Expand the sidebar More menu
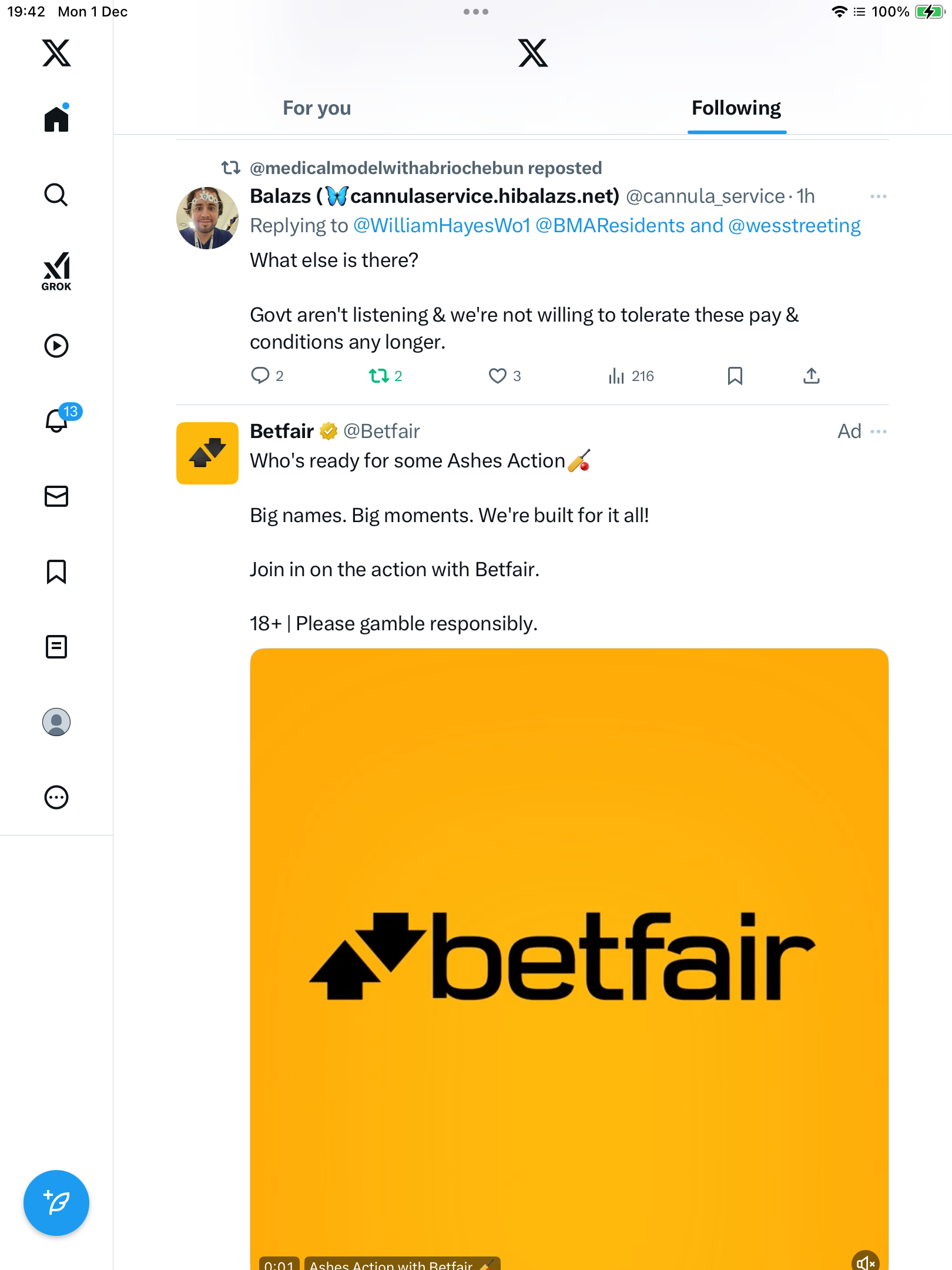The height and width of the screenshot is (1270, 952). [x=56, y=797]
